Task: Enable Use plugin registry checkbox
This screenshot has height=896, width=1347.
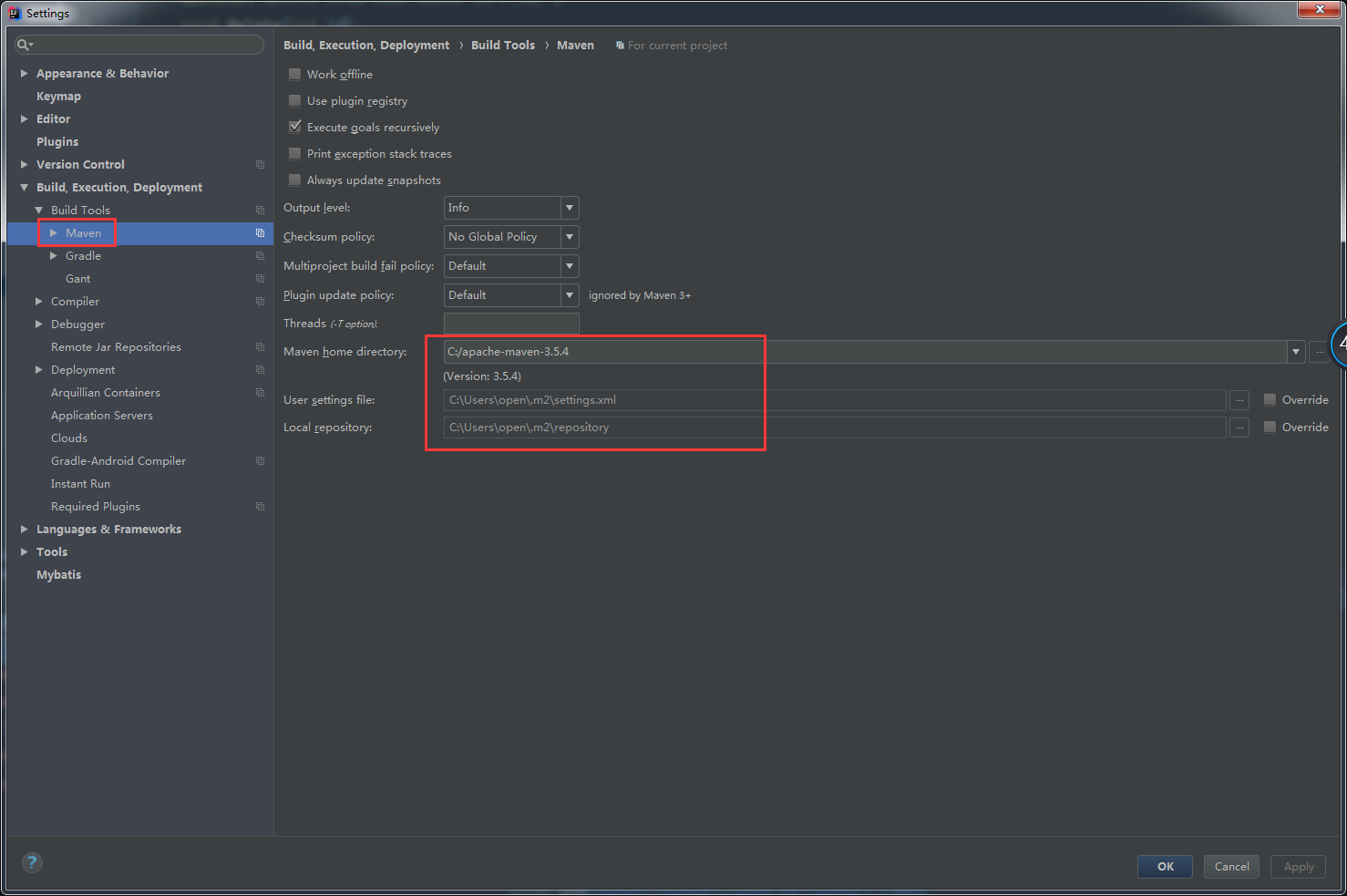Action: [294, 100]
